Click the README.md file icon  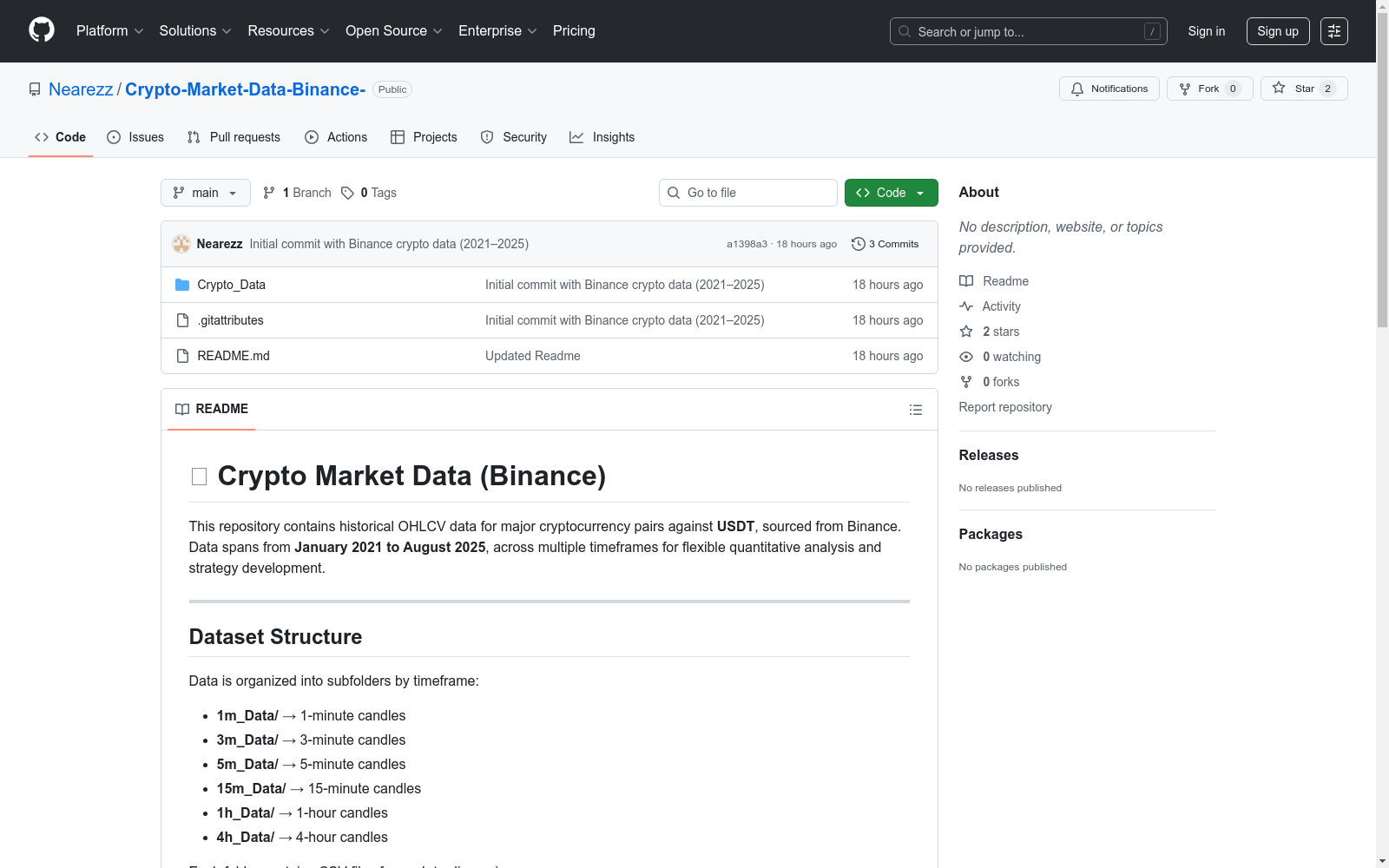click(182, 356)
